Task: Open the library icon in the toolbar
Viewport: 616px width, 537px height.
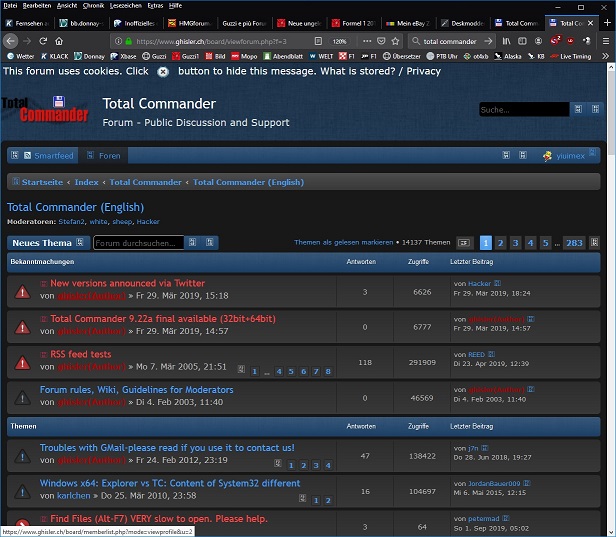Action: click(x=507, y=41)
